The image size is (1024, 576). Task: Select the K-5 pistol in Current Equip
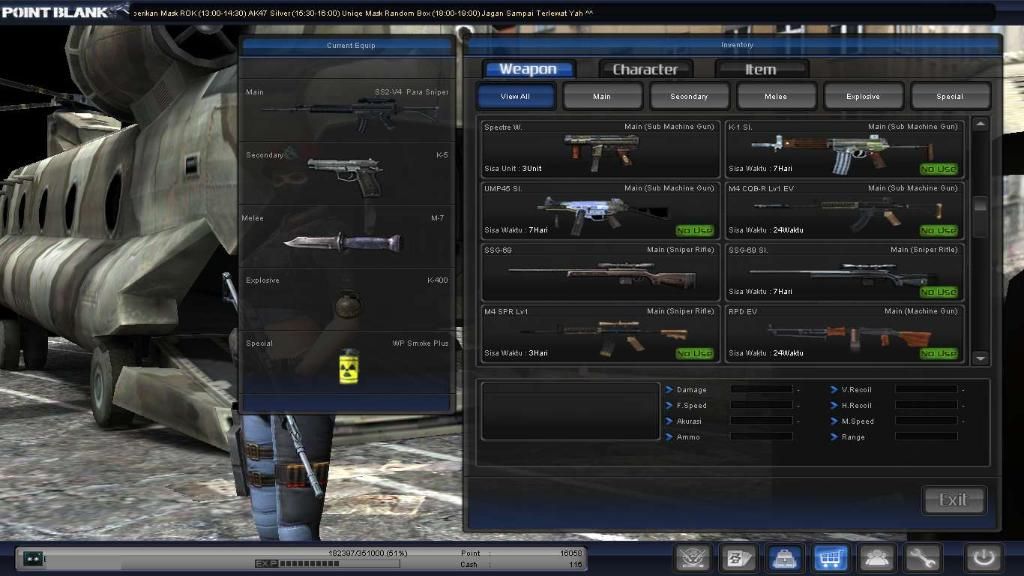point(345,176)
